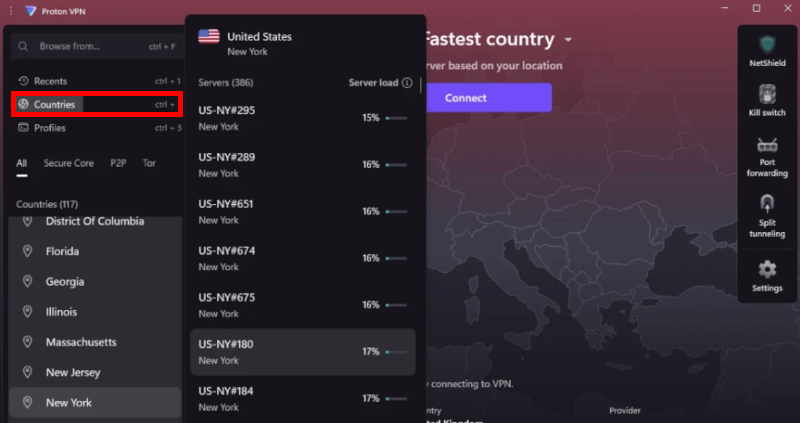Maximize the Proton VPN window
Image resolution: width=800 pixels, height=423 pixels.
[757, 8]
